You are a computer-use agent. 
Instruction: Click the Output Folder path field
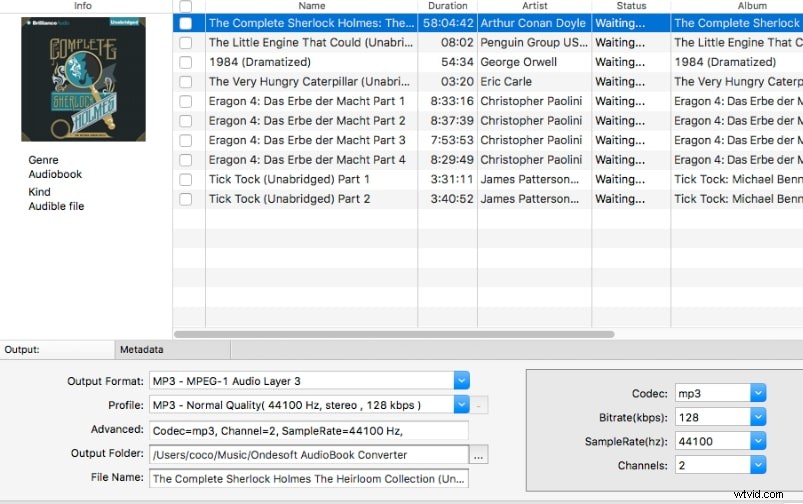coord(309,455)
